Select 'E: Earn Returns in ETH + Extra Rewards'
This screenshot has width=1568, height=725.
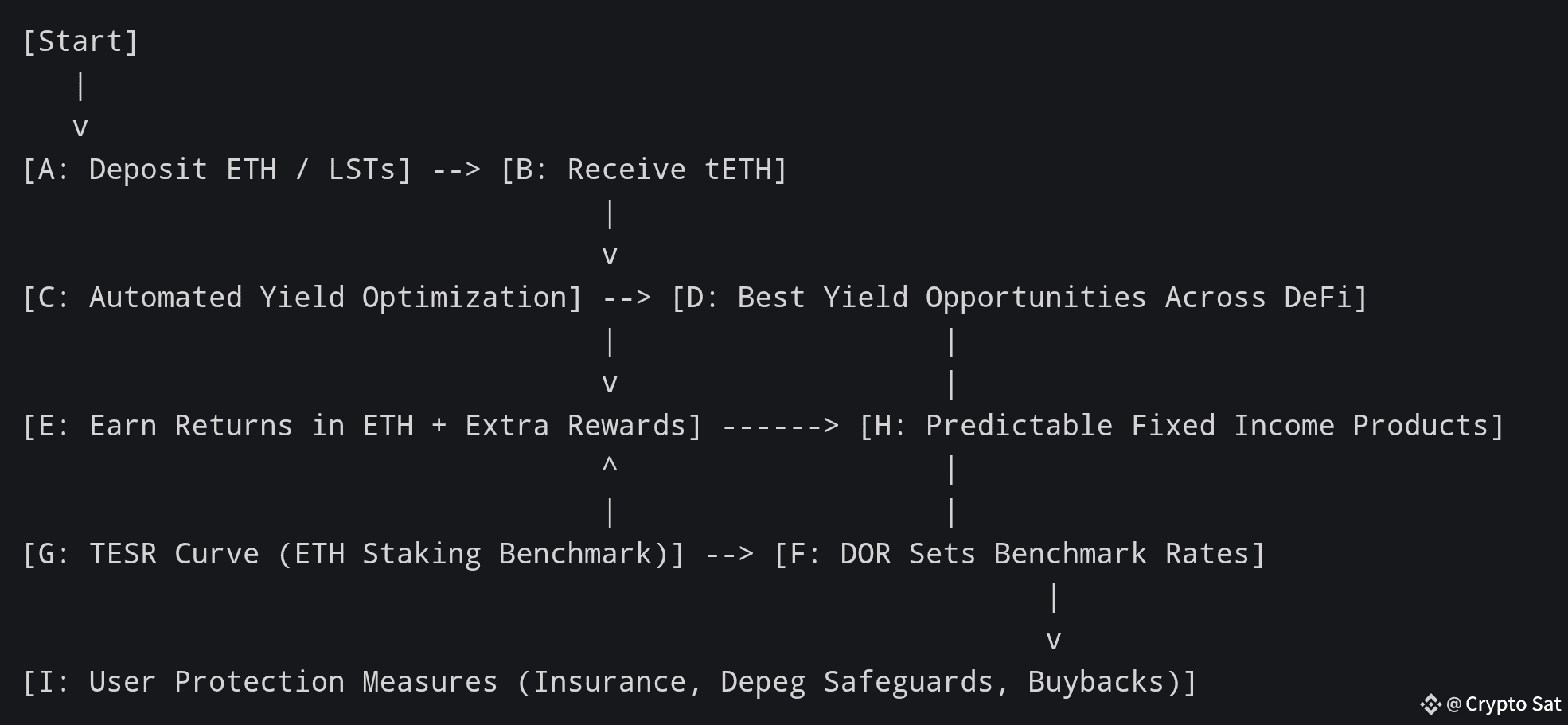(x=362, y=426)
